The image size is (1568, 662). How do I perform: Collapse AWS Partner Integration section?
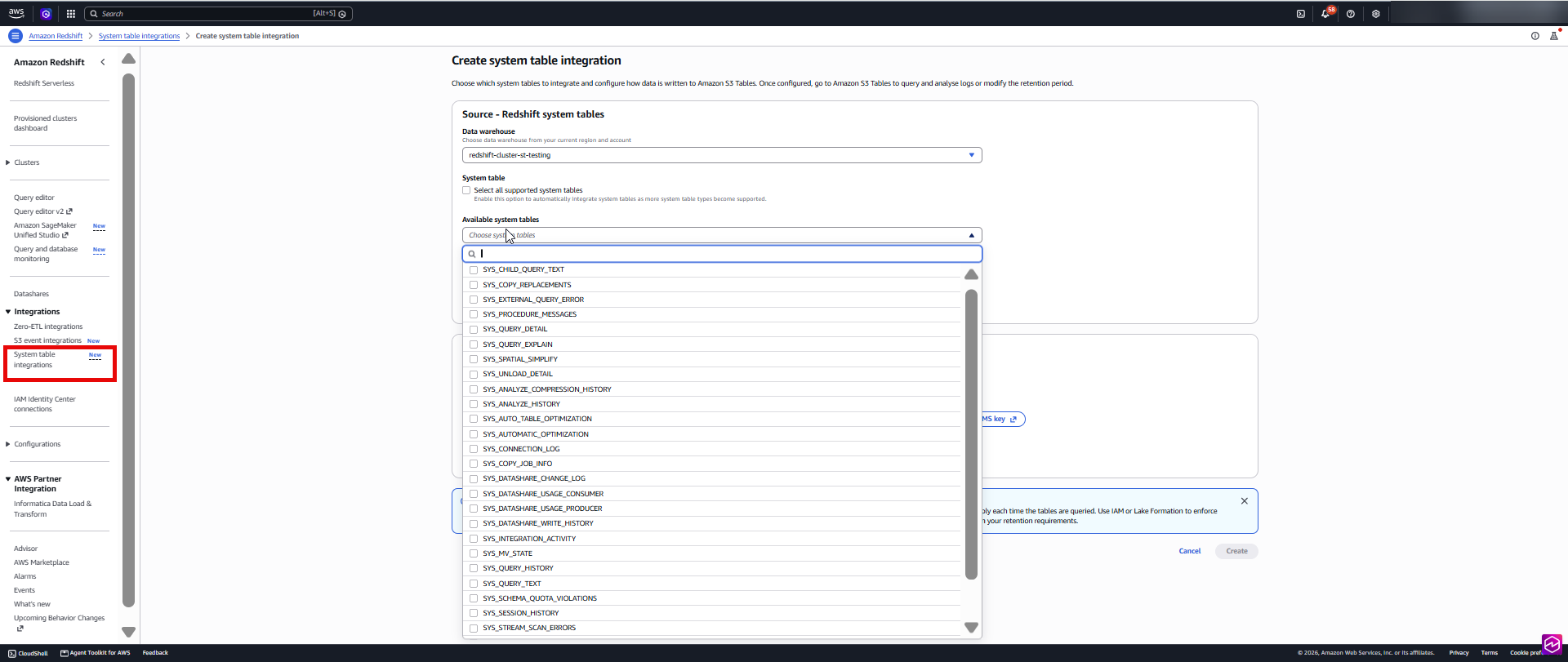pos(8,479)
